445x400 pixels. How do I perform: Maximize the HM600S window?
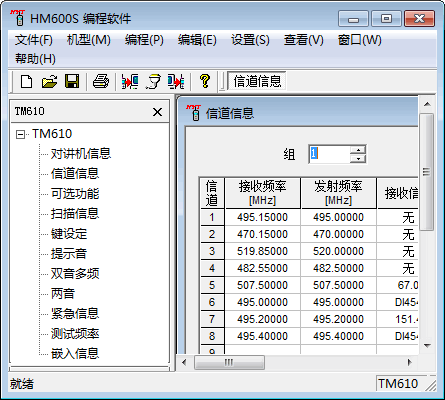pos(386,18)
